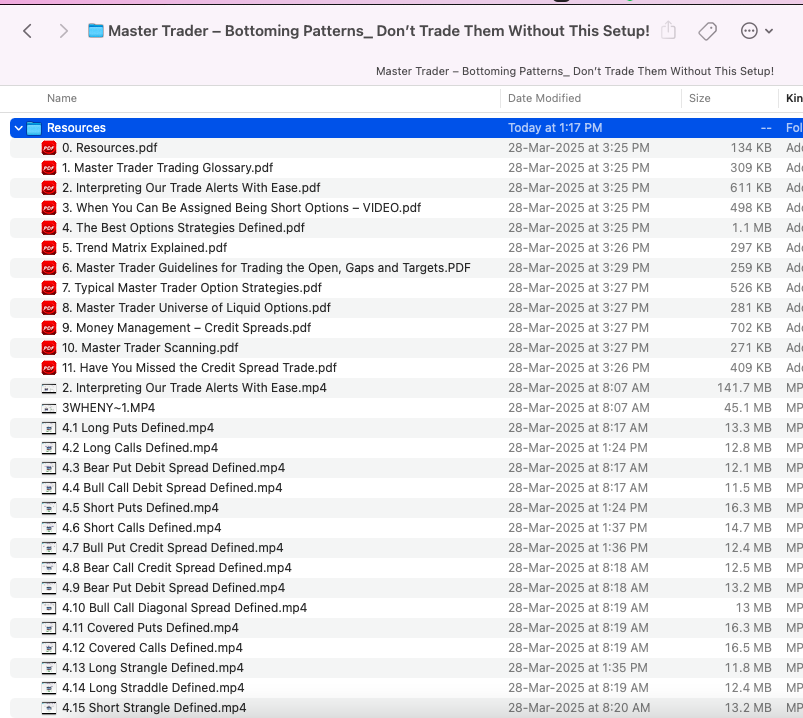Click the 13 MB size value
The image size is (803, 718).
[753, 608]
